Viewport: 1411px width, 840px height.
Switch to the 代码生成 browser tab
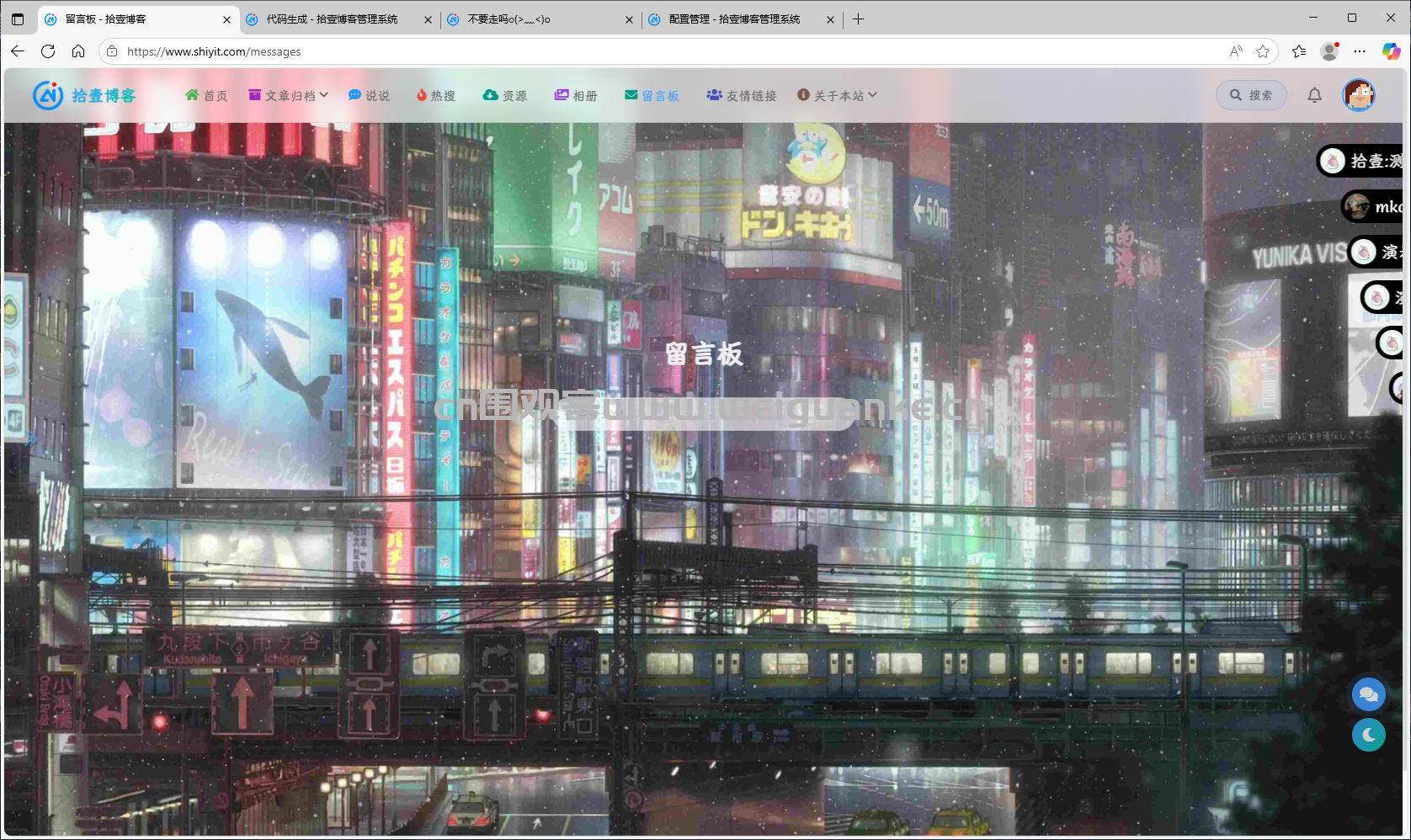click(x=338, y=19)
